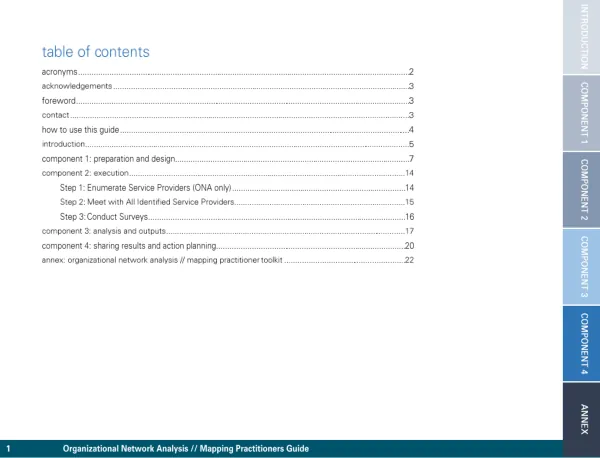Go to Step 3: Conduct Surveys

(x=237, y=217)
